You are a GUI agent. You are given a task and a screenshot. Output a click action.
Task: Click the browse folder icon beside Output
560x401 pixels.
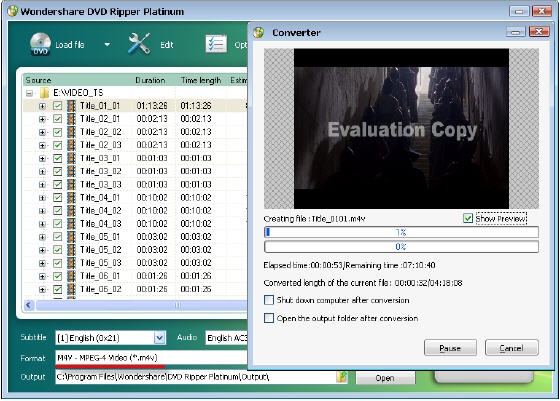pyautogui.click(x=342, y=377)
